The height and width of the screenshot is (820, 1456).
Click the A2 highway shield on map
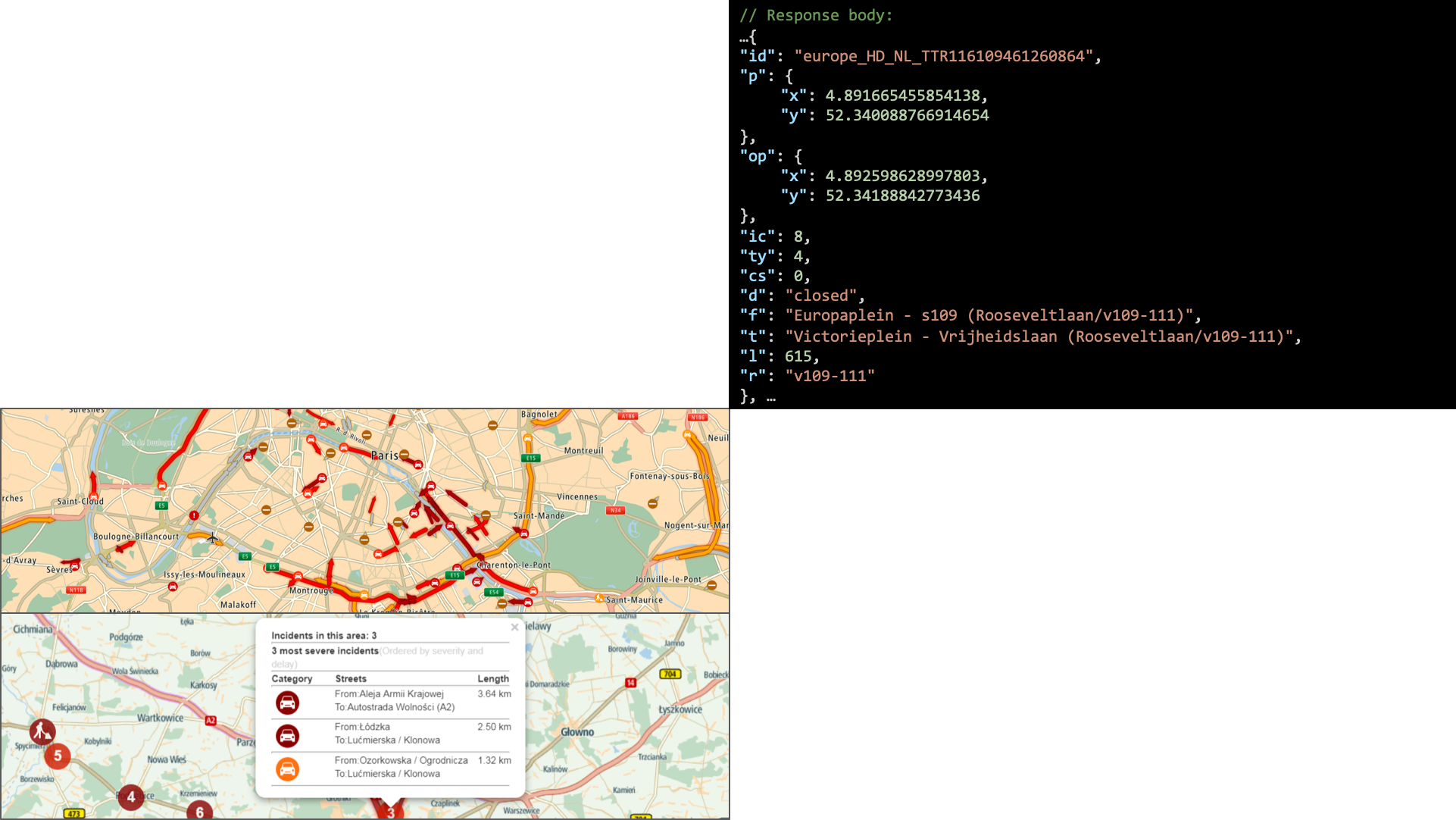point(211,721)
